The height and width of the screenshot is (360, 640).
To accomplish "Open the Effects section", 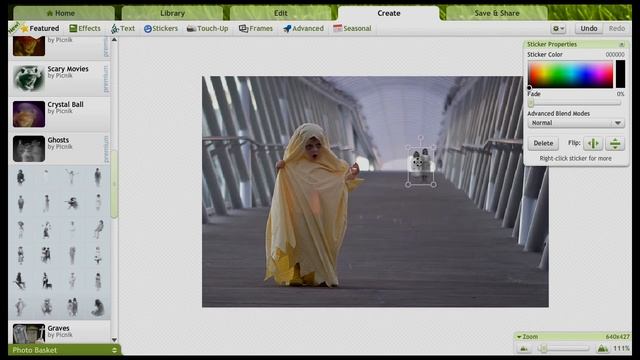I will (84, 28).
